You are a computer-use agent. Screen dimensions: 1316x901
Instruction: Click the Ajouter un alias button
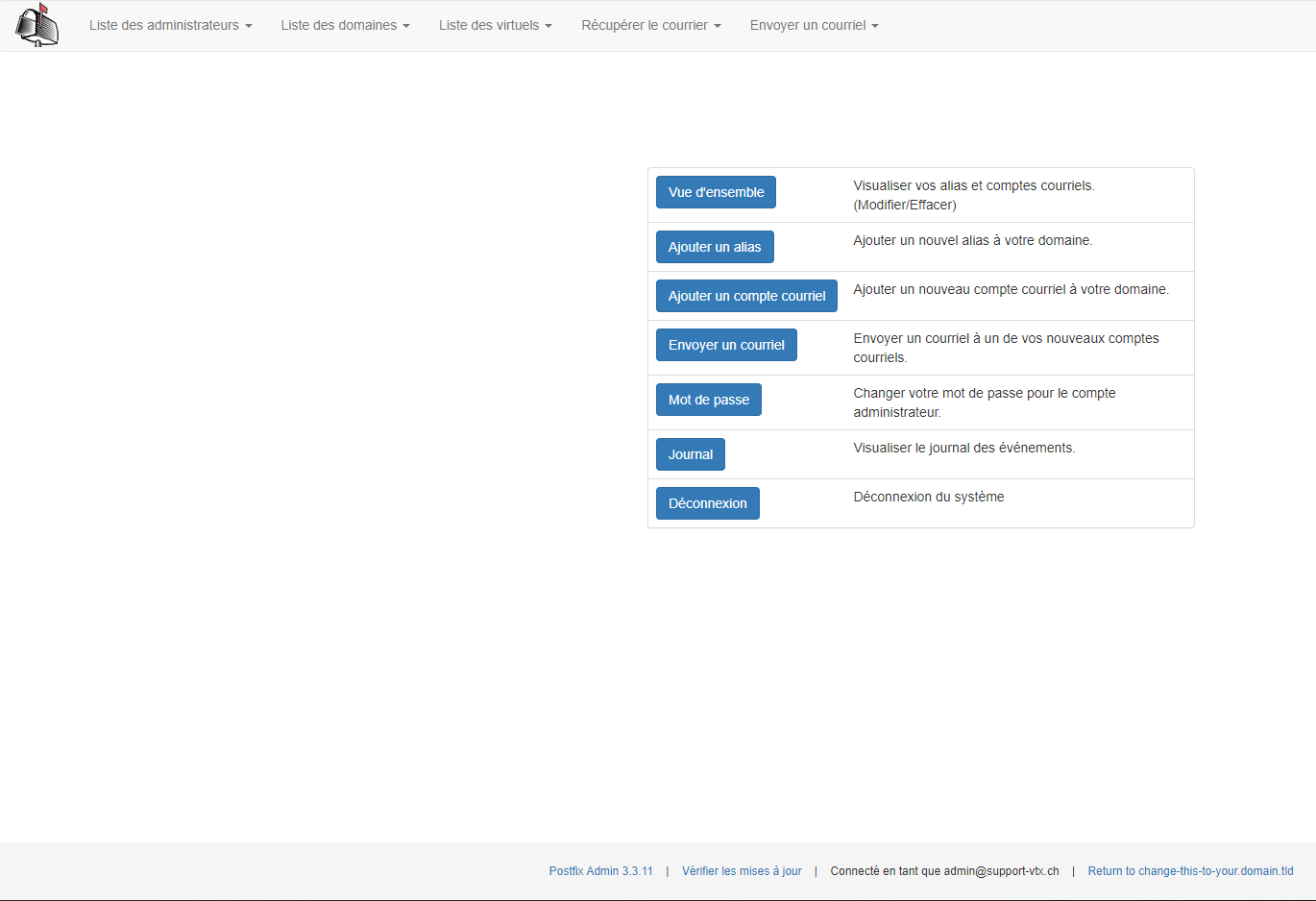coord(715,247)
